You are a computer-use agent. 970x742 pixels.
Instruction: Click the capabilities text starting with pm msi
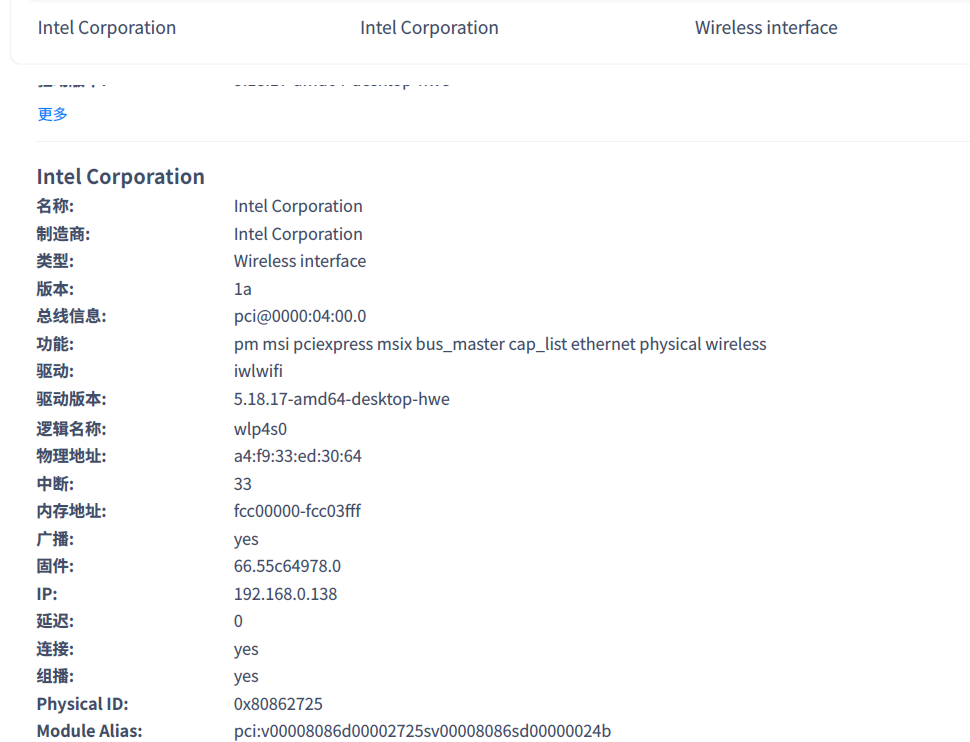(500, 344)
